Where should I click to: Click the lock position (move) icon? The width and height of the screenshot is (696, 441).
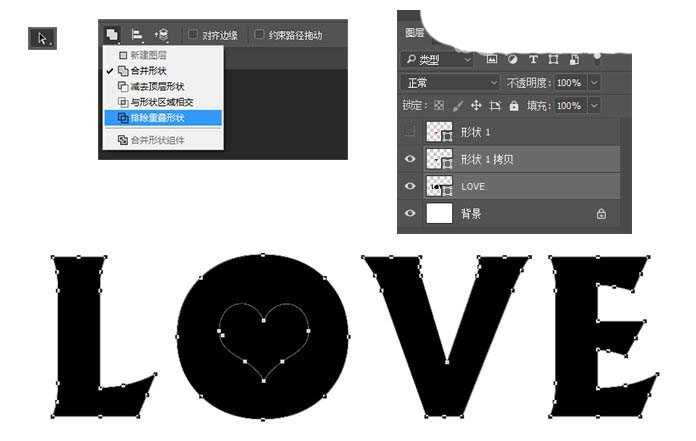coord(476,105)
